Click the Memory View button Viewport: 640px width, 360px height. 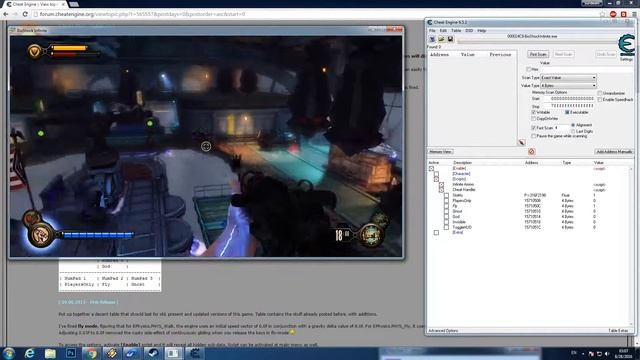440,151
